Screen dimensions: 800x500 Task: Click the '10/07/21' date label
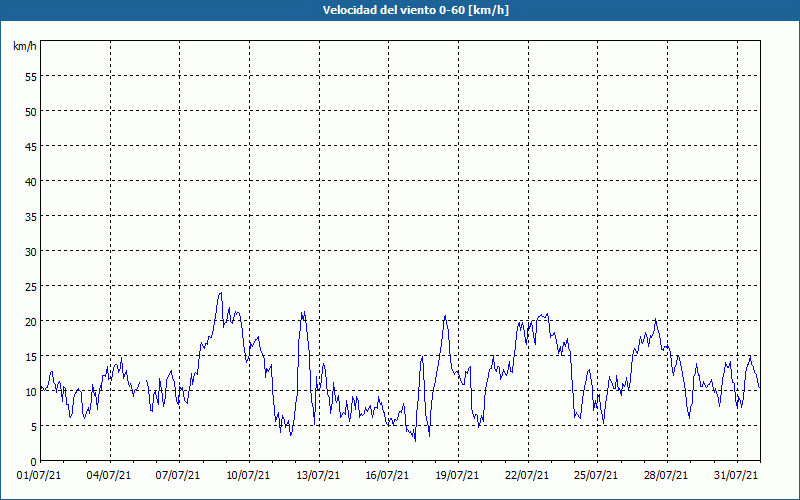coord(248,476)
